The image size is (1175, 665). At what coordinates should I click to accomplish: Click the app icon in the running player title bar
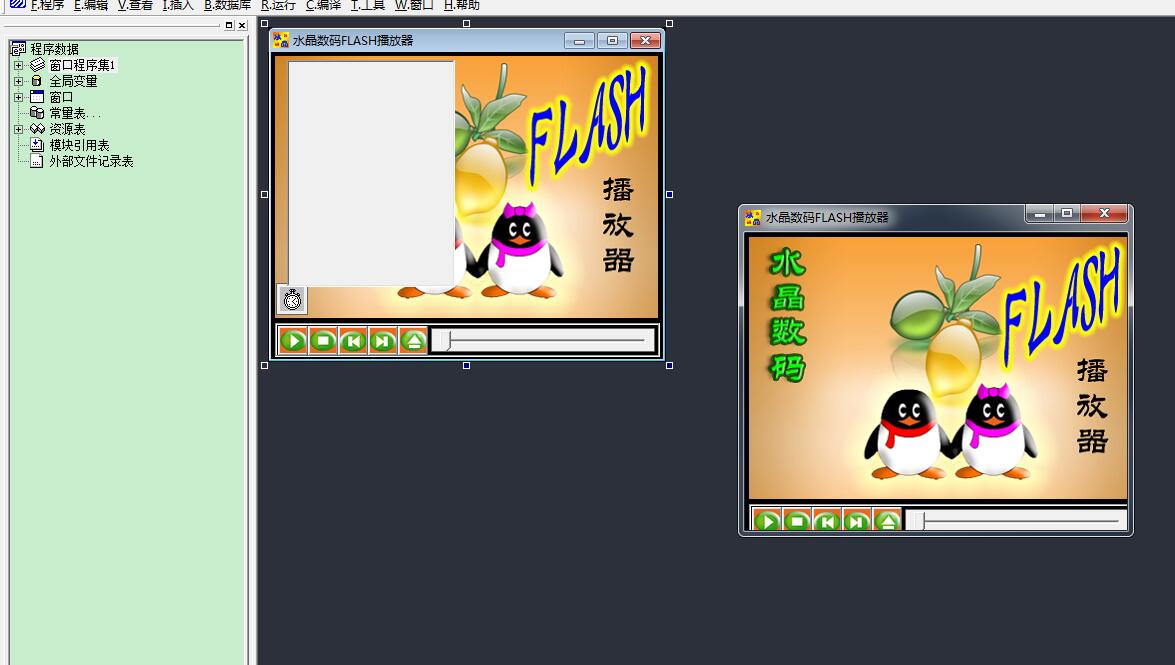753,217
